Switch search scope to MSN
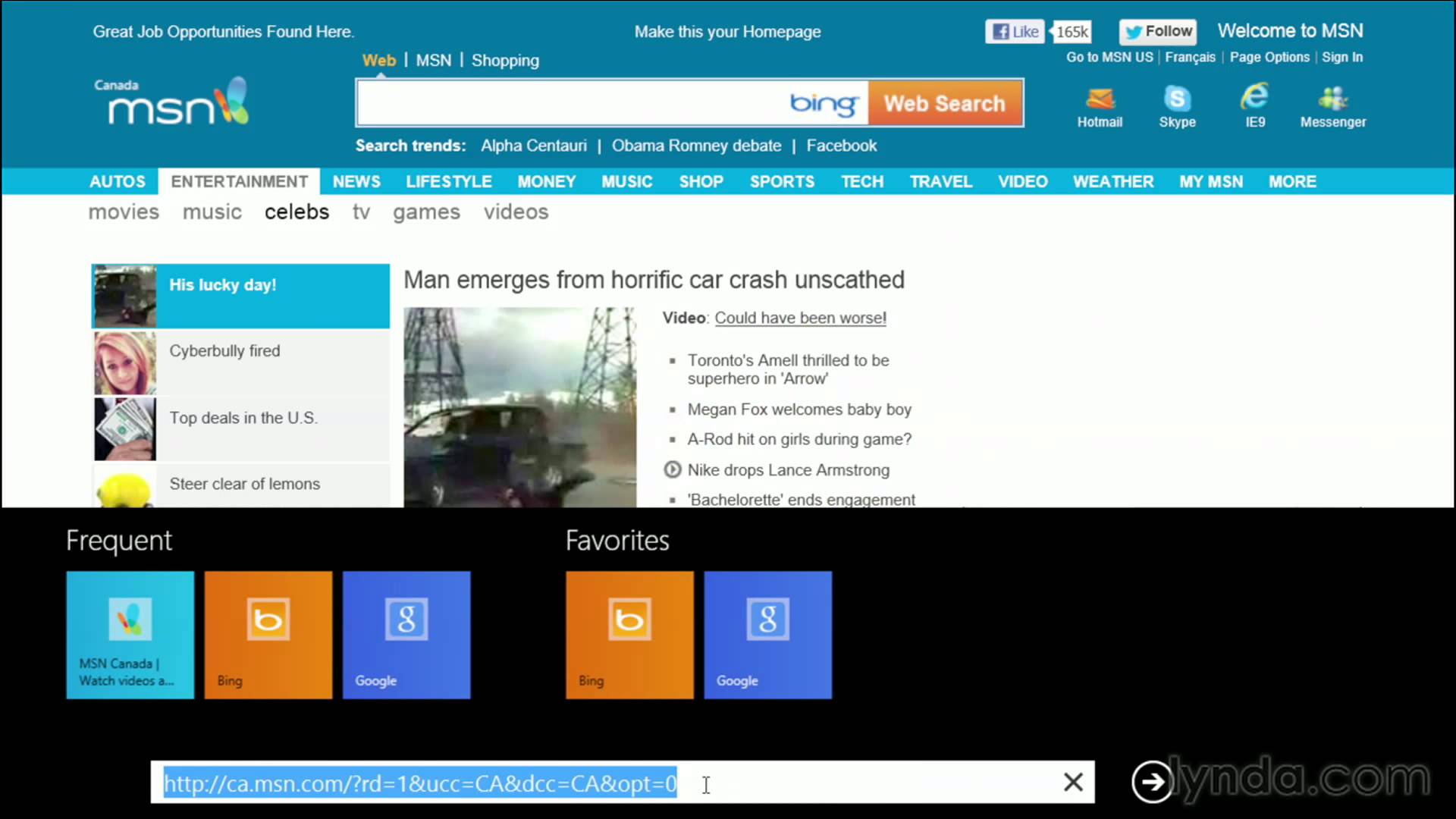The image size is (1456, 819). point(433,61)
